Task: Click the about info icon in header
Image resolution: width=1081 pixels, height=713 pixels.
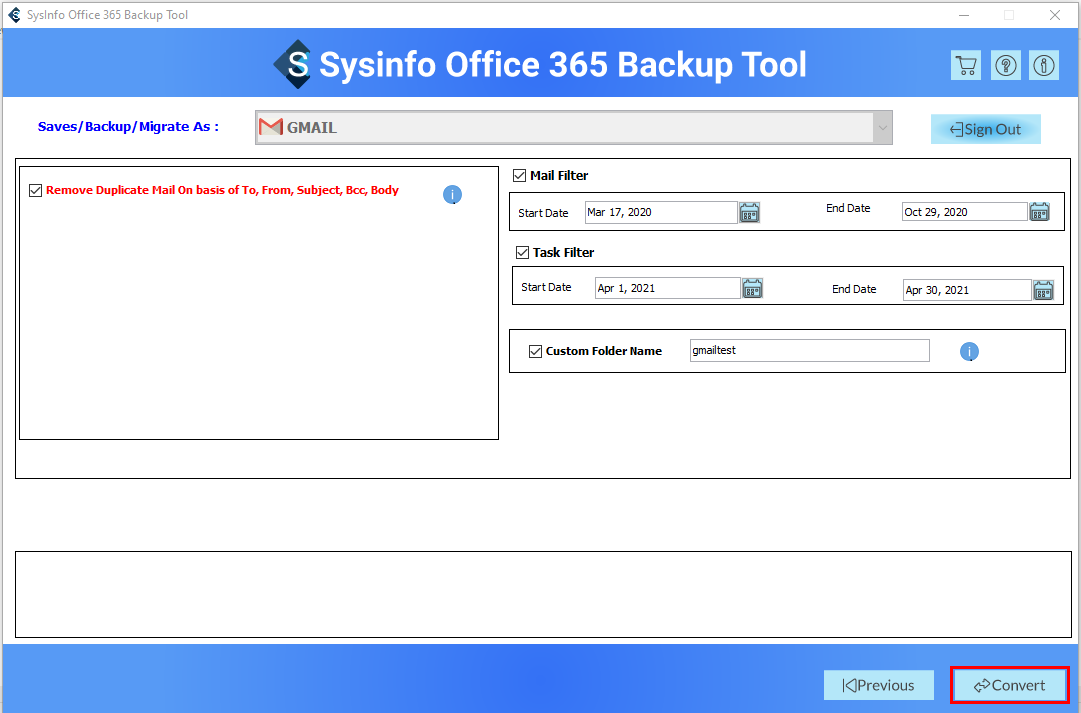Action: point(1044,65)
